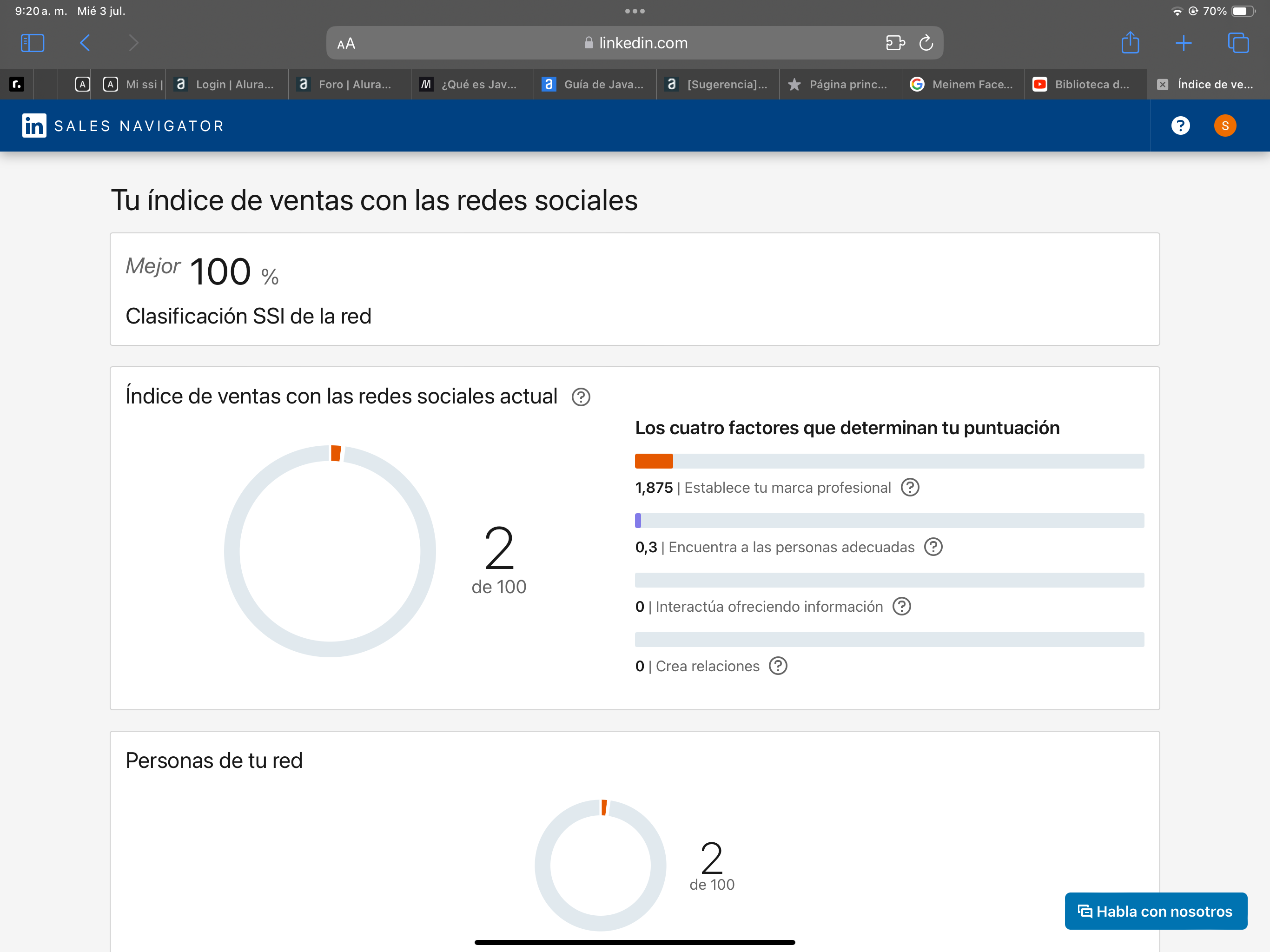
Task: Click the Establece tu marca profesional bar
Action: tap(889, 461)
